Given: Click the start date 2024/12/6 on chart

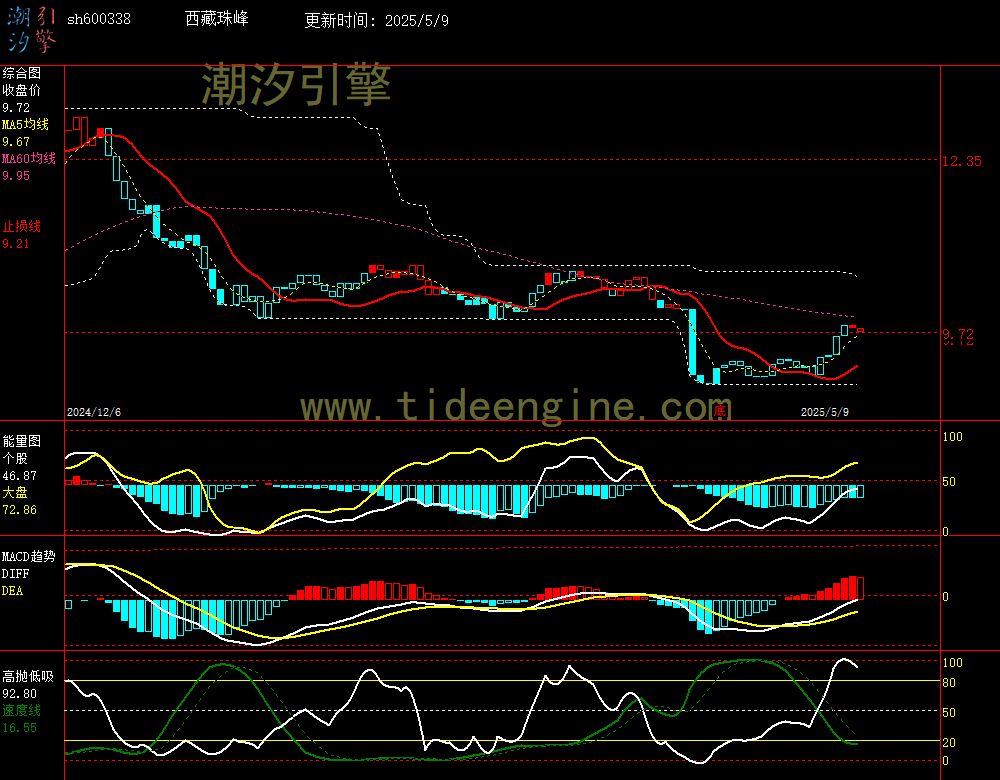Looking at the screenshot, I should pos(94,412).
